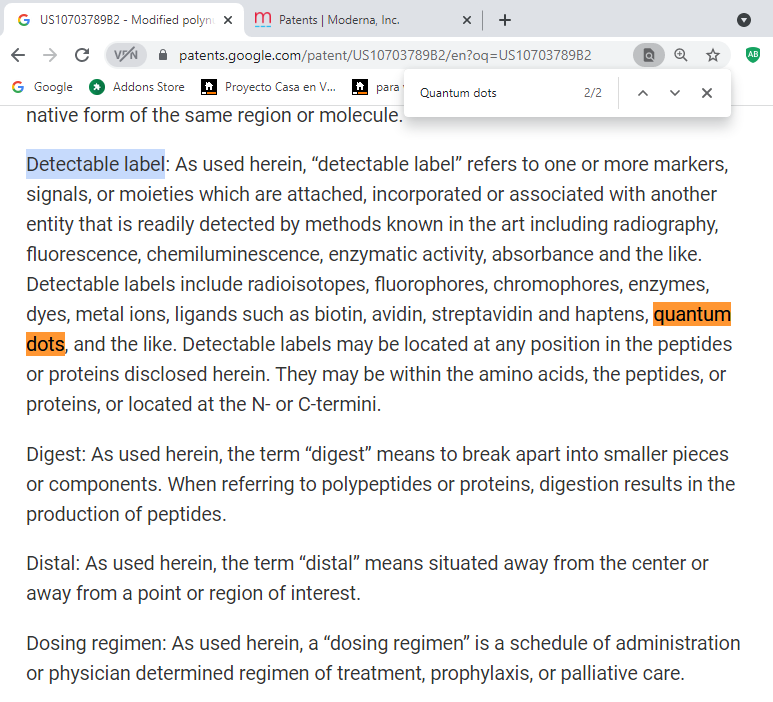The height and width of the screenshot is (702, 773).
Task: Click the browser back arrow
Action: [18, 55]
